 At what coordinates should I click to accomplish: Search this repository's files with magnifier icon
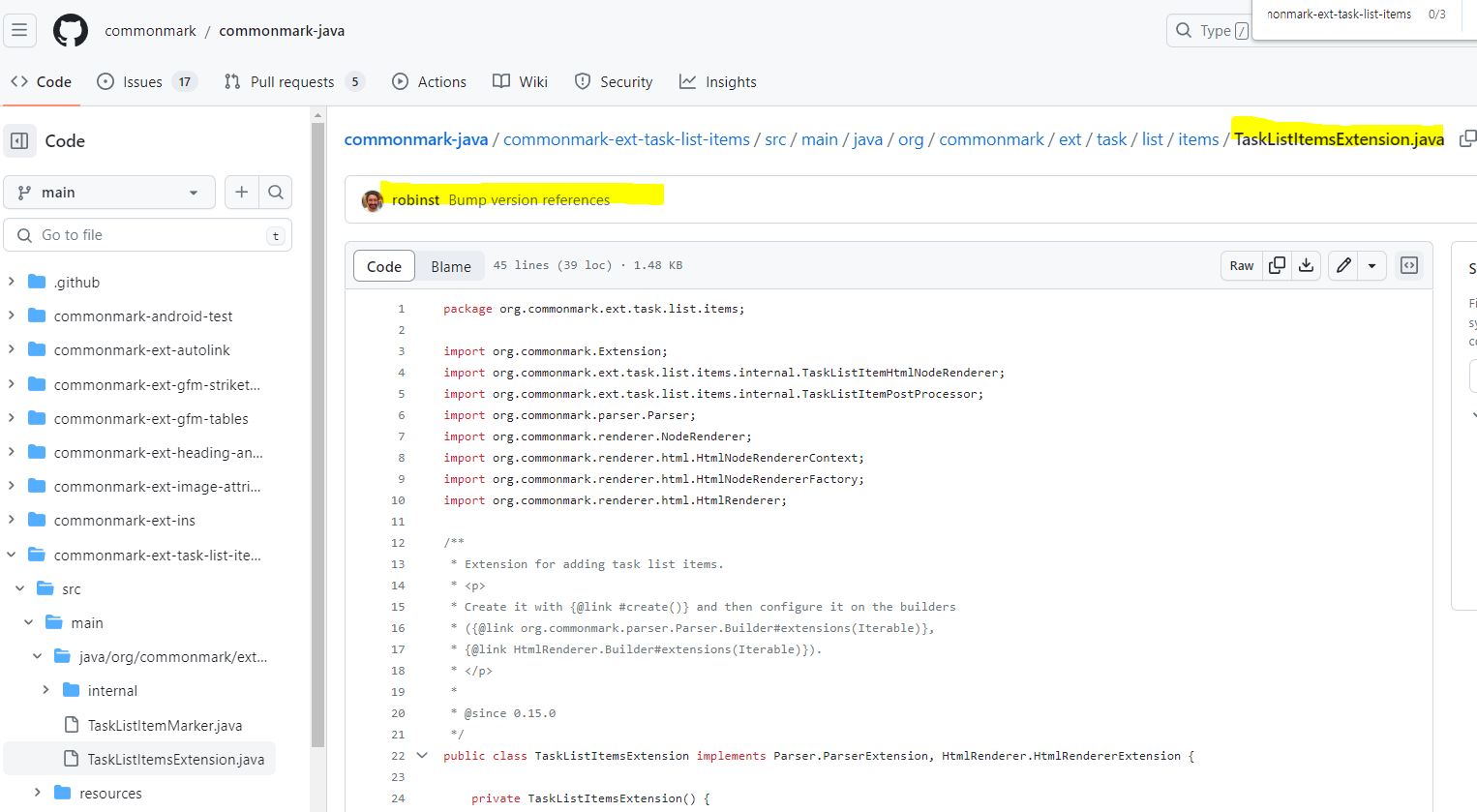276,192
